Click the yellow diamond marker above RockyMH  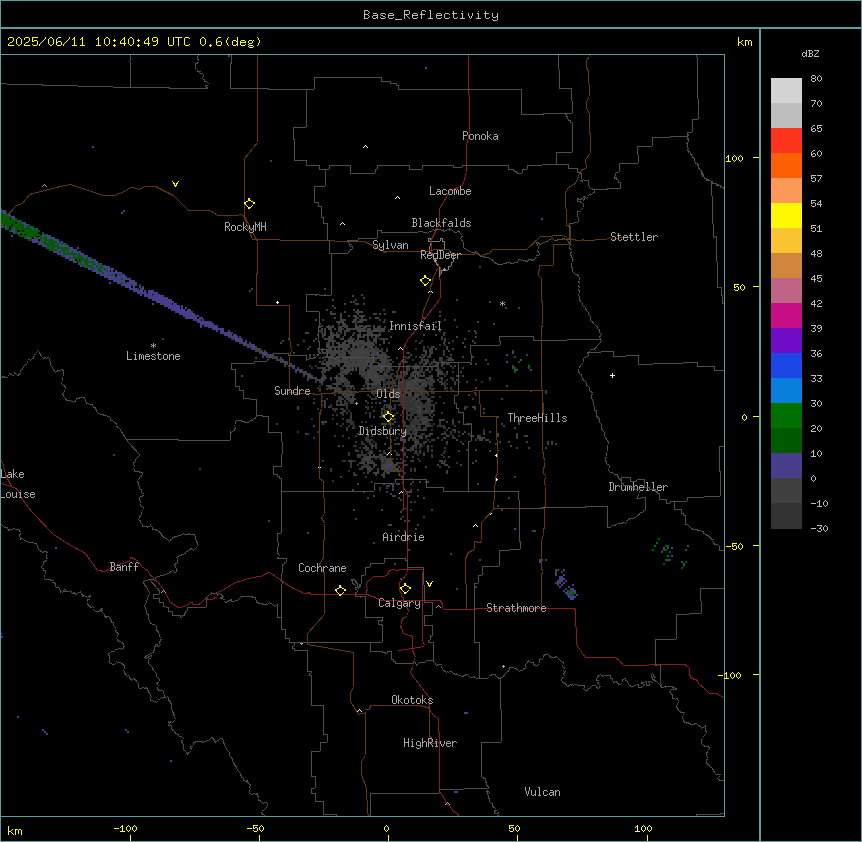pyautogui.click(x=250, y=204)
